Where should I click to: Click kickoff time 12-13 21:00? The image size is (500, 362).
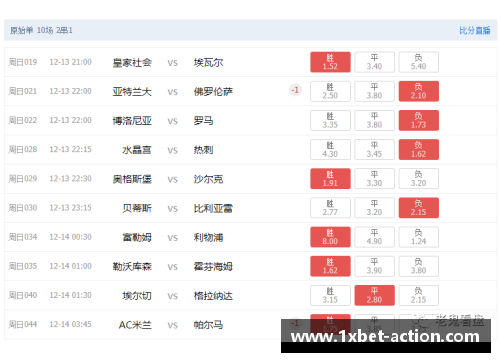click(x=70, y=62)
